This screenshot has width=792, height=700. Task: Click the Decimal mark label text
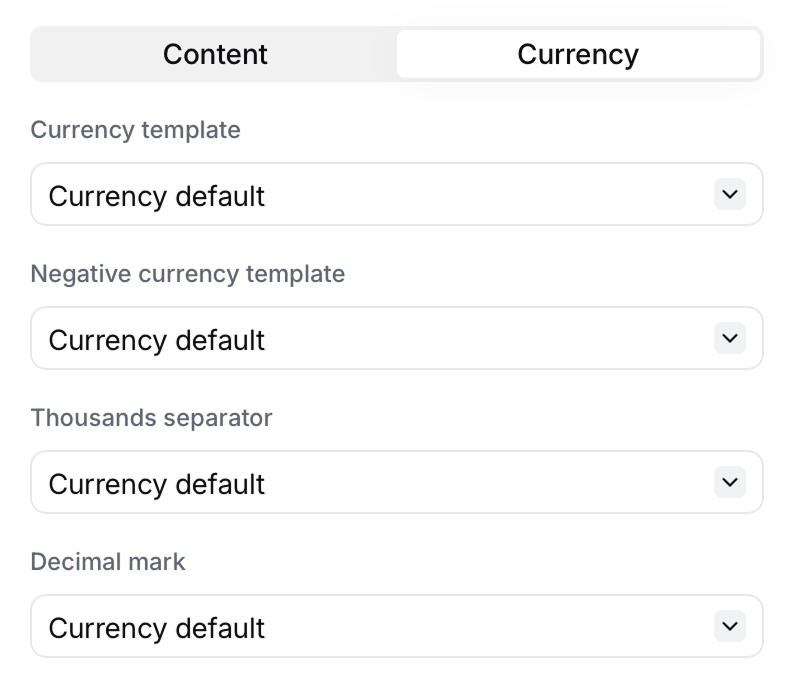(108, 562)
